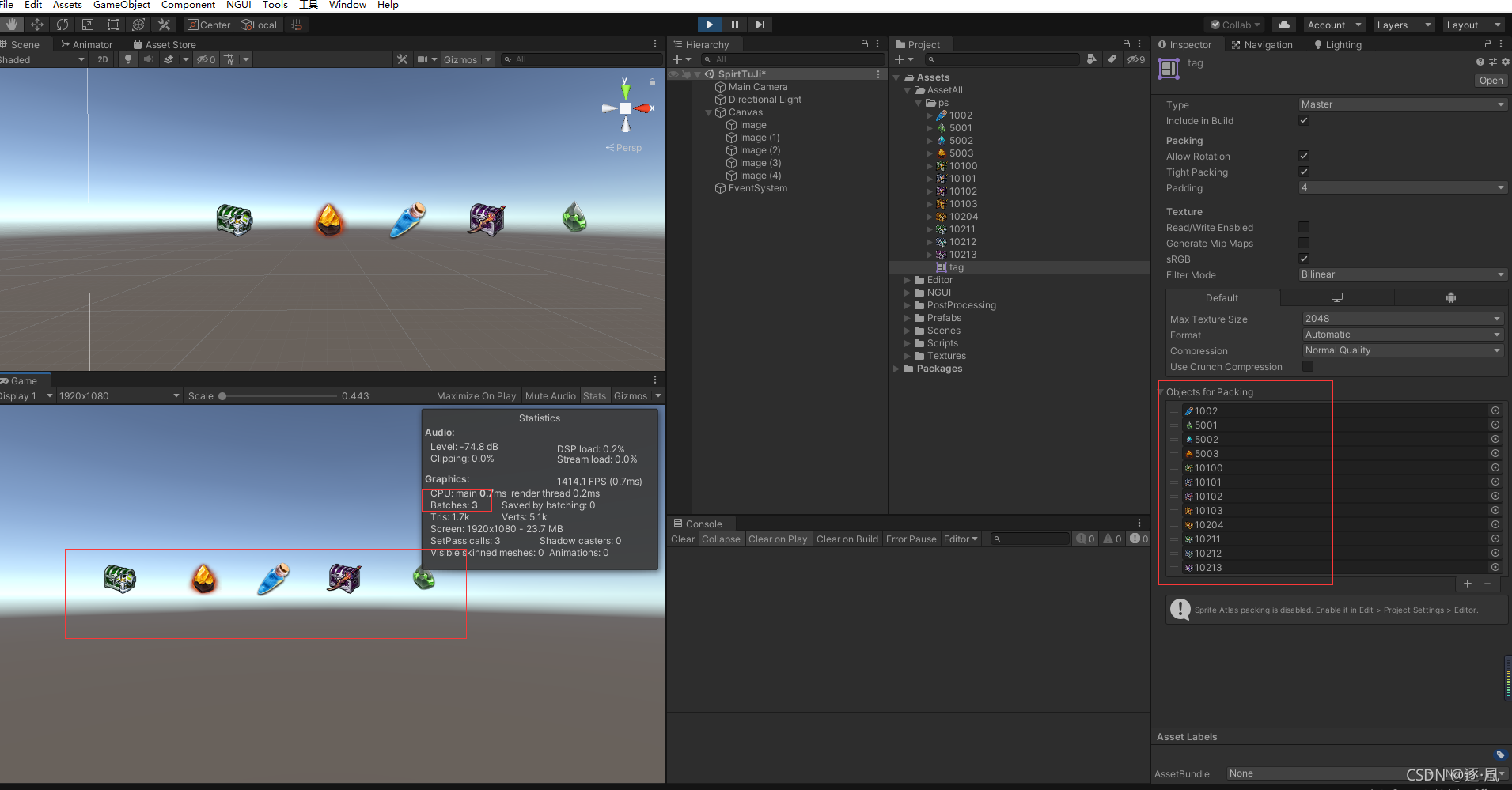
Task: Toggle scene lighting bulb icon
Action: click(x=127, y=59)
